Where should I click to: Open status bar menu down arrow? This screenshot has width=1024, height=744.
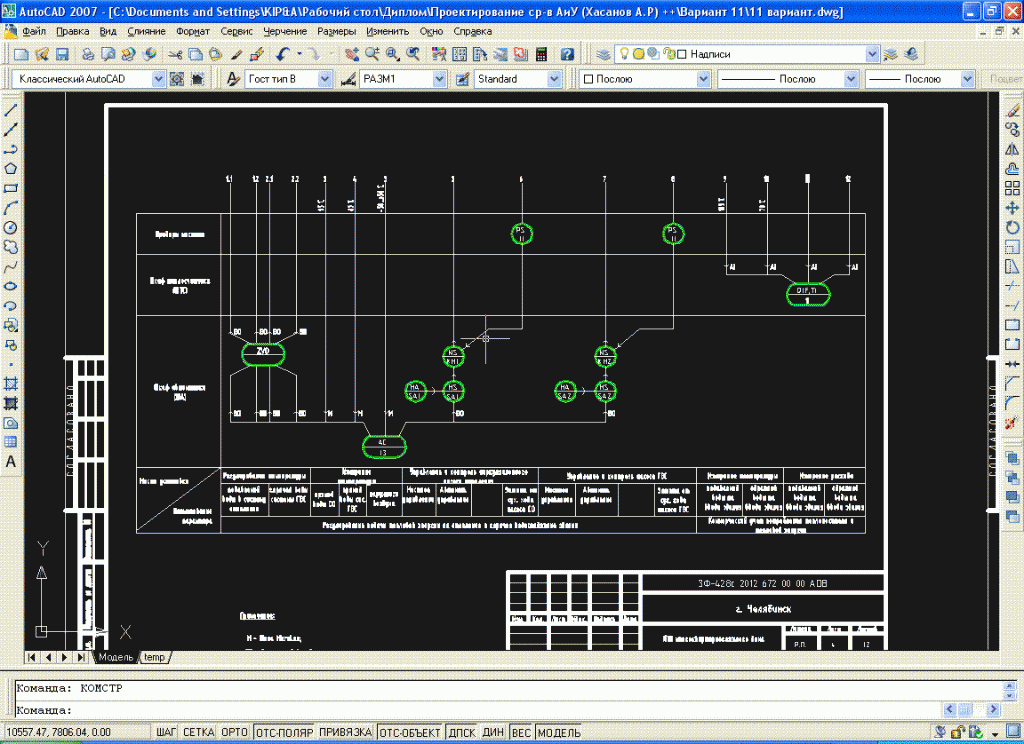[x=995, y=733]
